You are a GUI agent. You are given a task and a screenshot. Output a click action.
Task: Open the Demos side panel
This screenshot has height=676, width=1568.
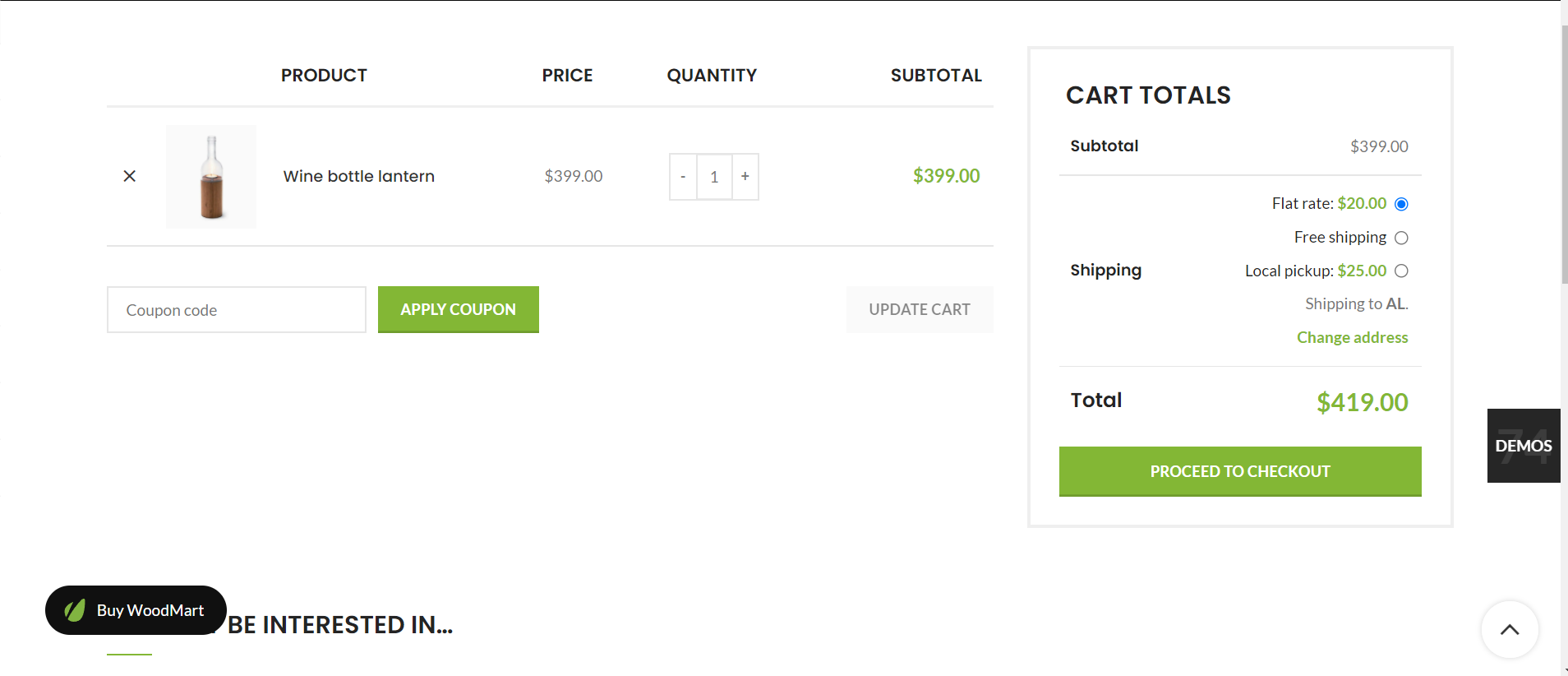[x=1523, y=446]
